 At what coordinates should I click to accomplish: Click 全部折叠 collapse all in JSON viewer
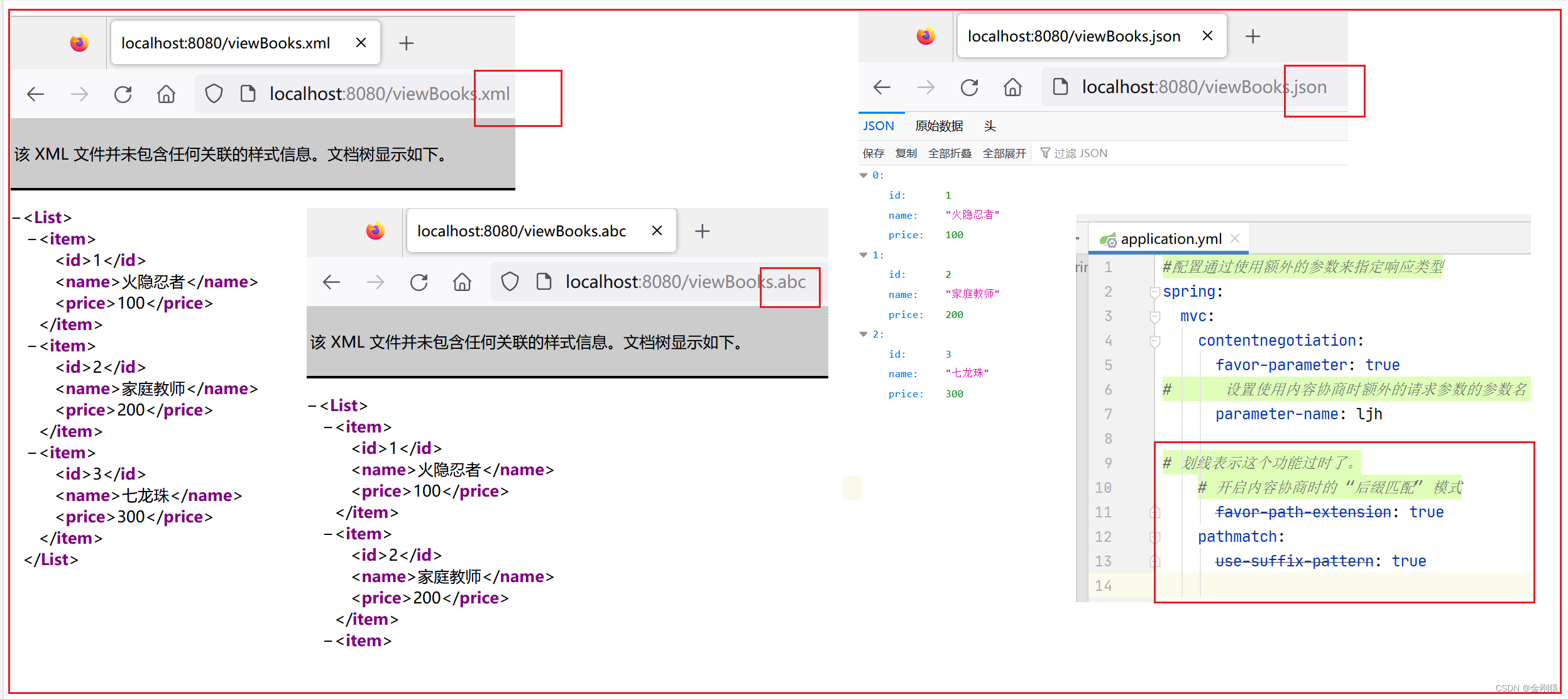tap(950, 153)
